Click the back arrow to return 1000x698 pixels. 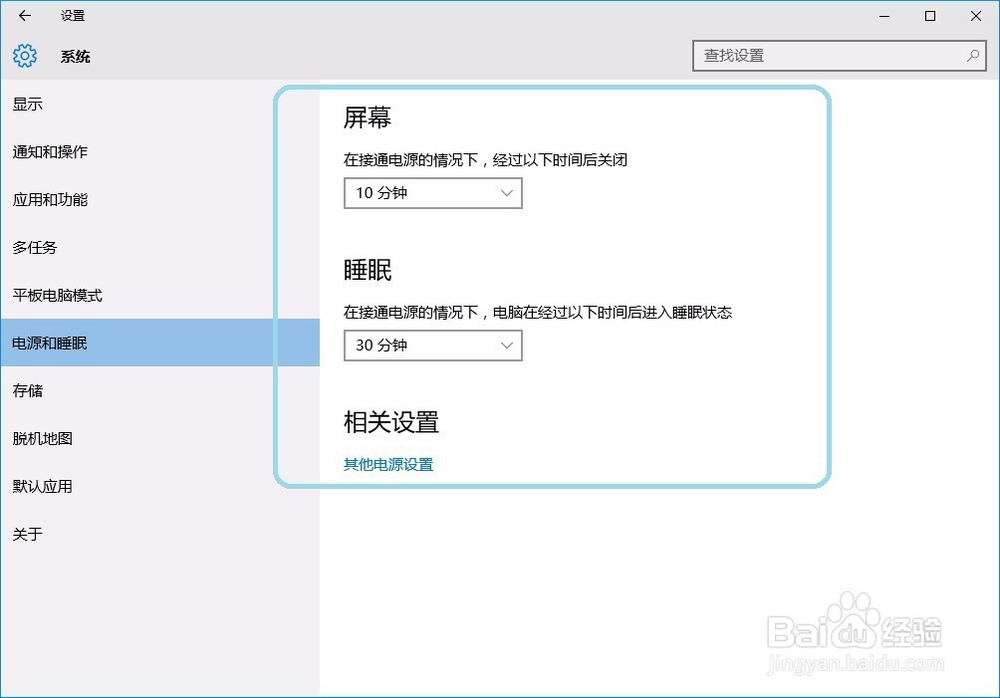click(23, 16)
